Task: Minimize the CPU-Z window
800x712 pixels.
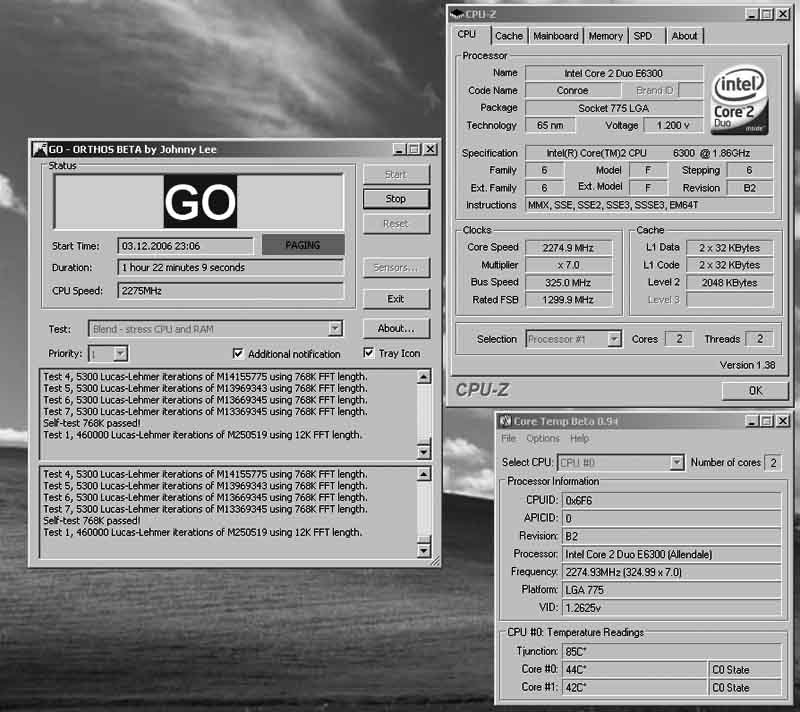Action: 752,14
